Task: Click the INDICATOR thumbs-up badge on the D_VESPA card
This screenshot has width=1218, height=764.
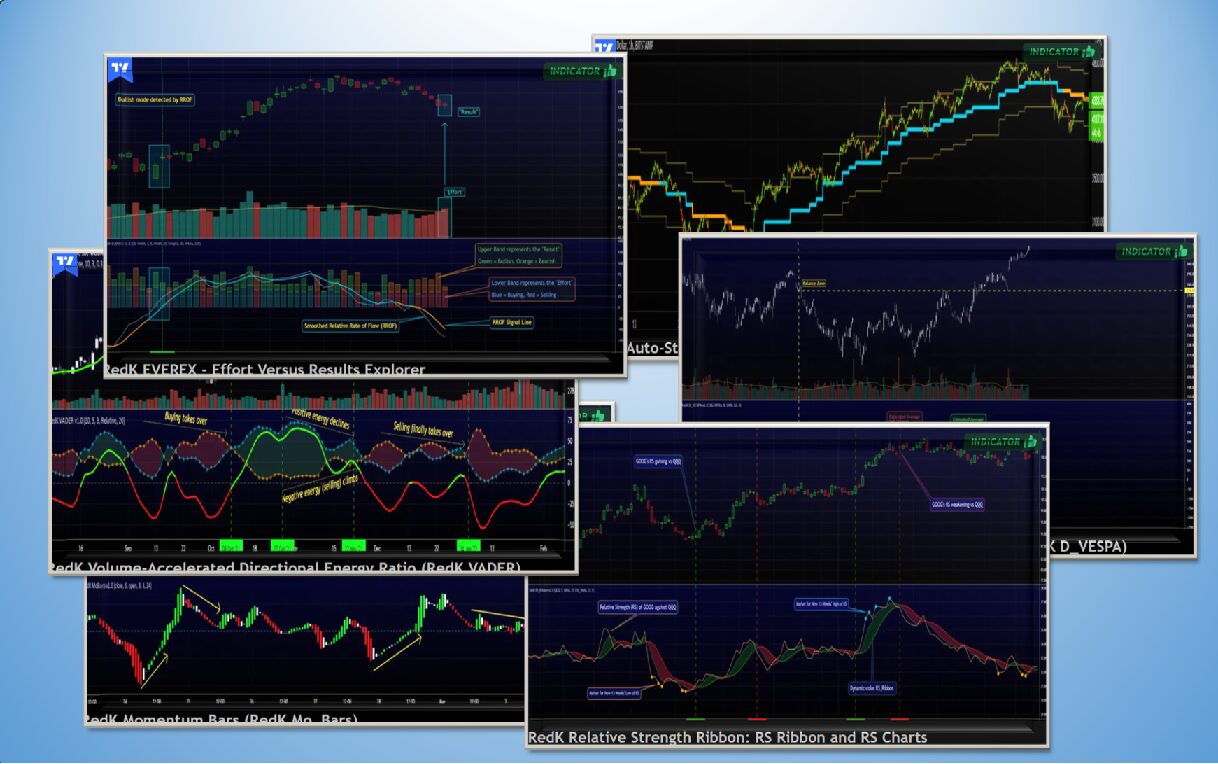Action: (x=1152, y=252)
